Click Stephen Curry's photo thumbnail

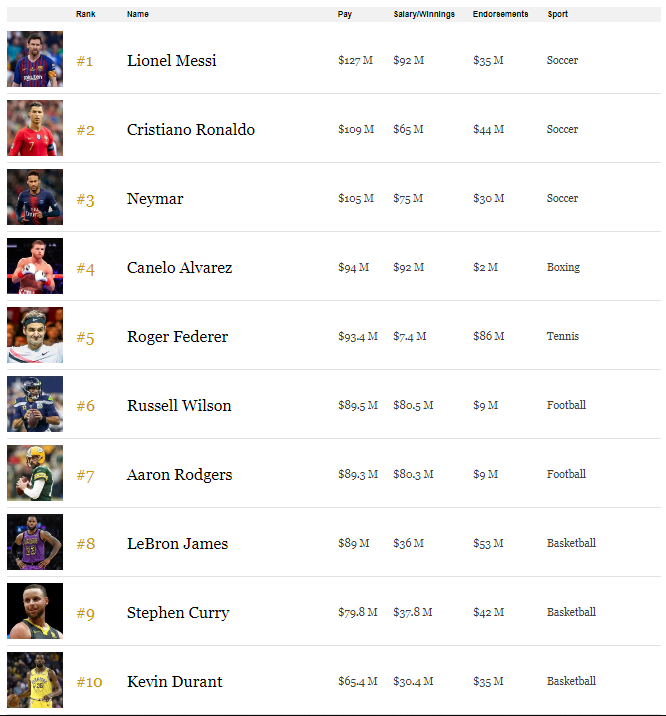click(35, 611)
